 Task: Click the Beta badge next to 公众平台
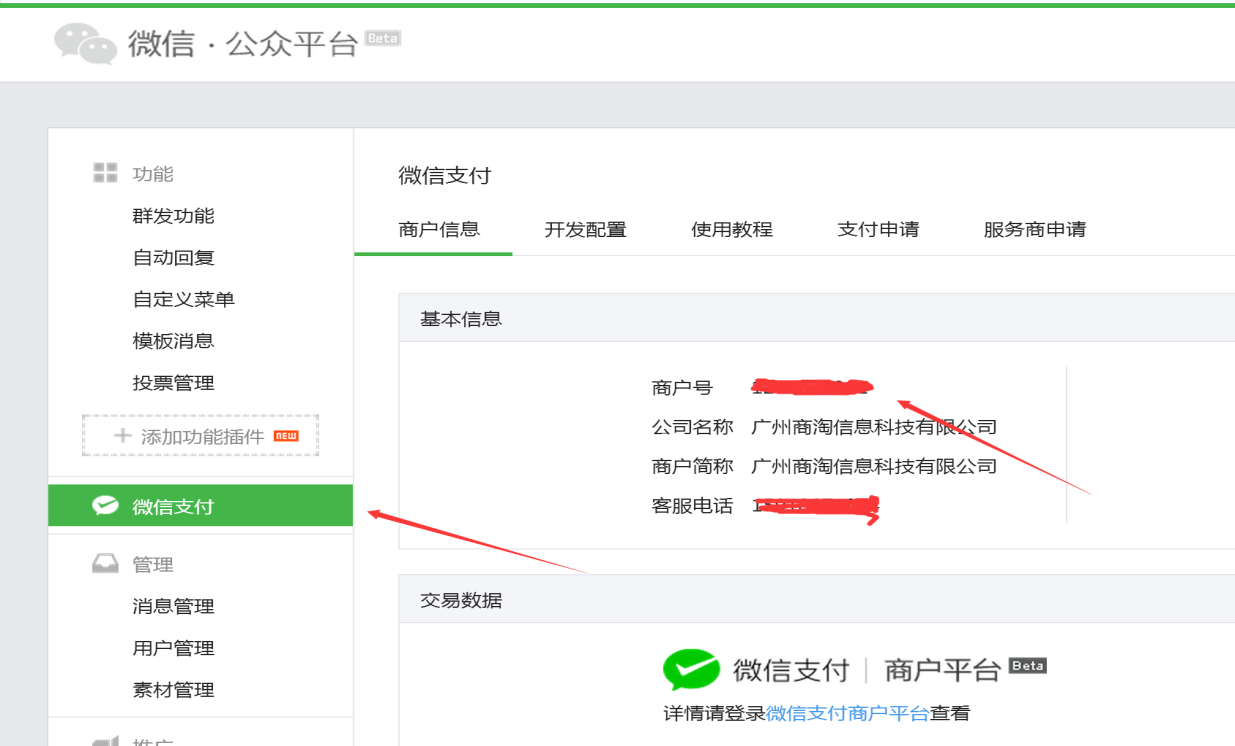point(383,38)
